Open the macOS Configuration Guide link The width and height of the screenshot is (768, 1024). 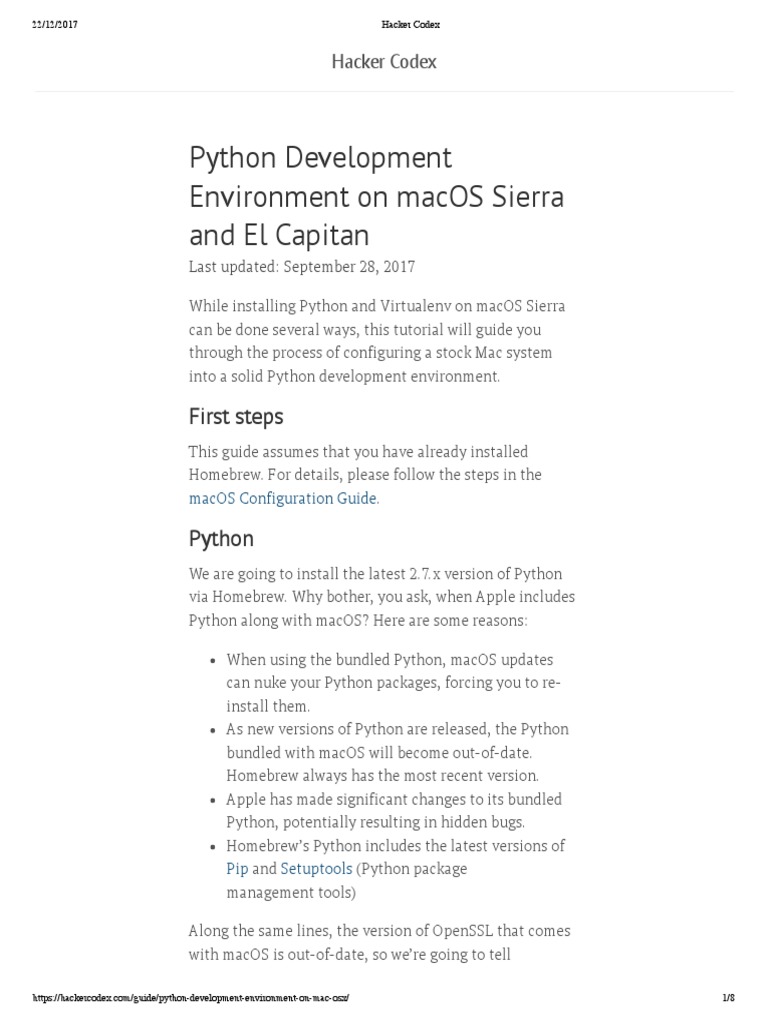pos(283,498)
